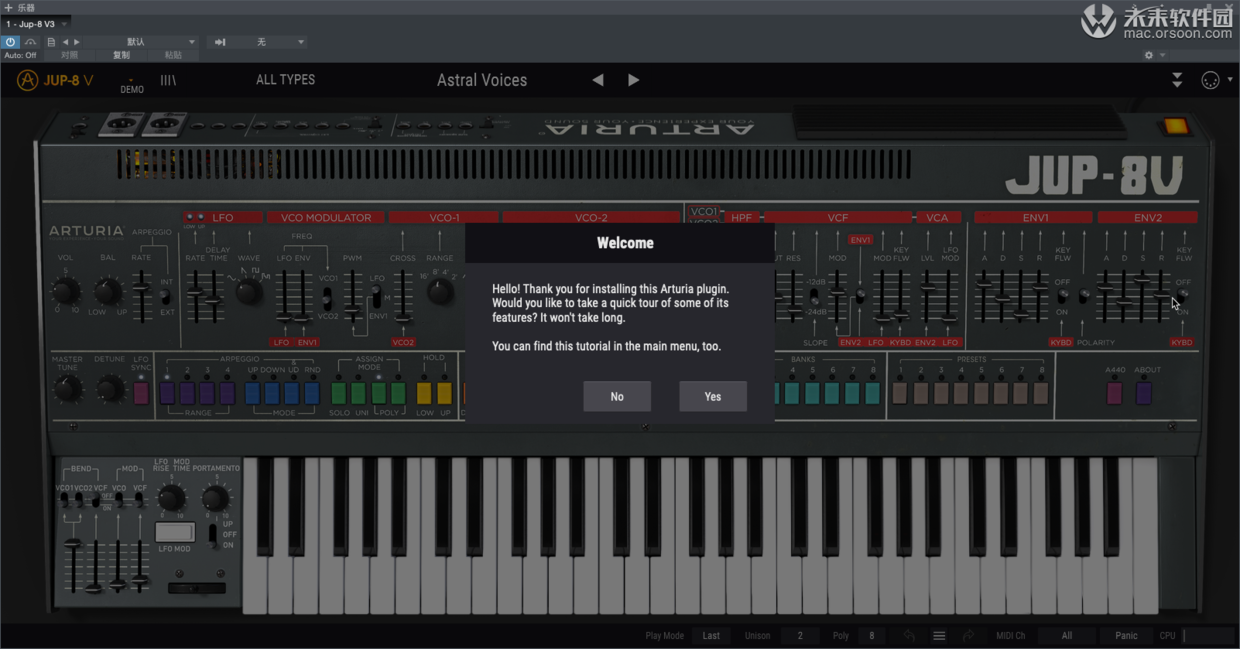Image resolution: width=1240 pixels, height=649 pixels.
Task: Flip the arpeggio INT/EXT switch
Action: click(166, 297)
